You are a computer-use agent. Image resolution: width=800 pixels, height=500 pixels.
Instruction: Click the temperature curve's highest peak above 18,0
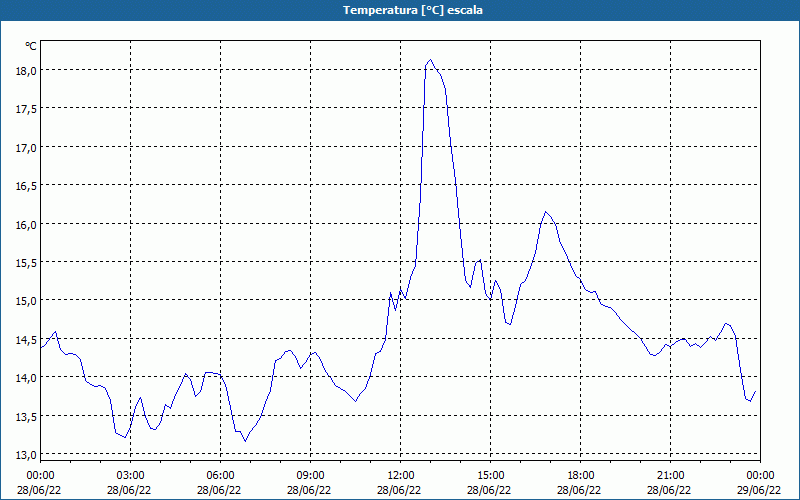(430, 60)
